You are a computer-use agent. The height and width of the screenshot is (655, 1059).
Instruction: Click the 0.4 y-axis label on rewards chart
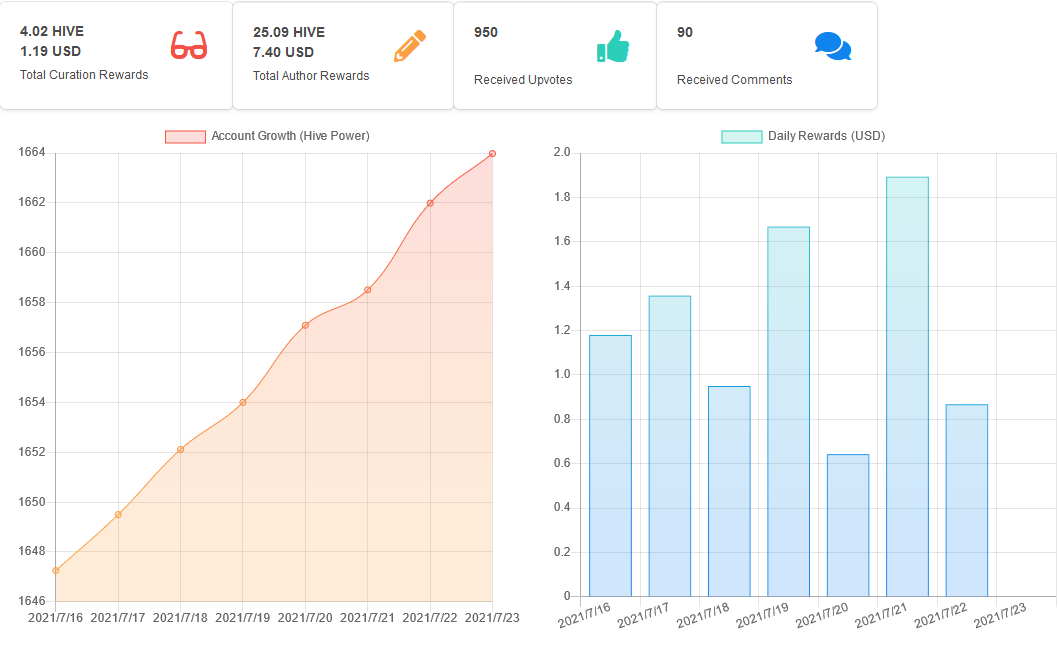[562, 507]
